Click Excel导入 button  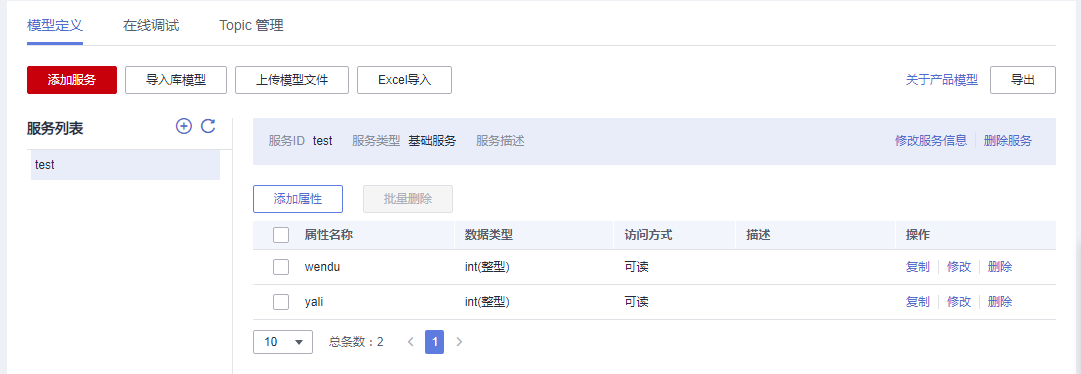point(405,80)
